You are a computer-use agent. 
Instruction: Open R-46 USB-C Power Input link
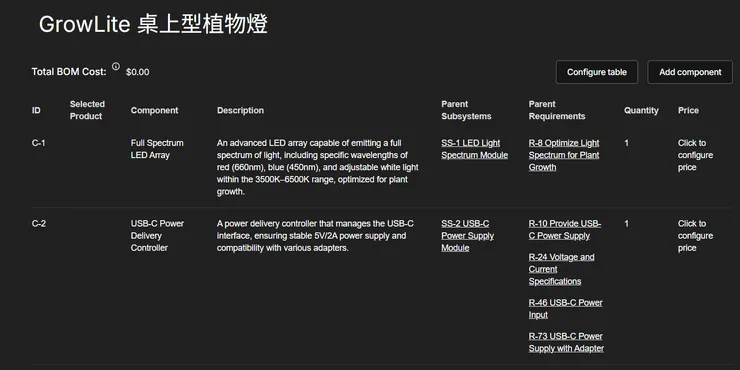point(565,309)
